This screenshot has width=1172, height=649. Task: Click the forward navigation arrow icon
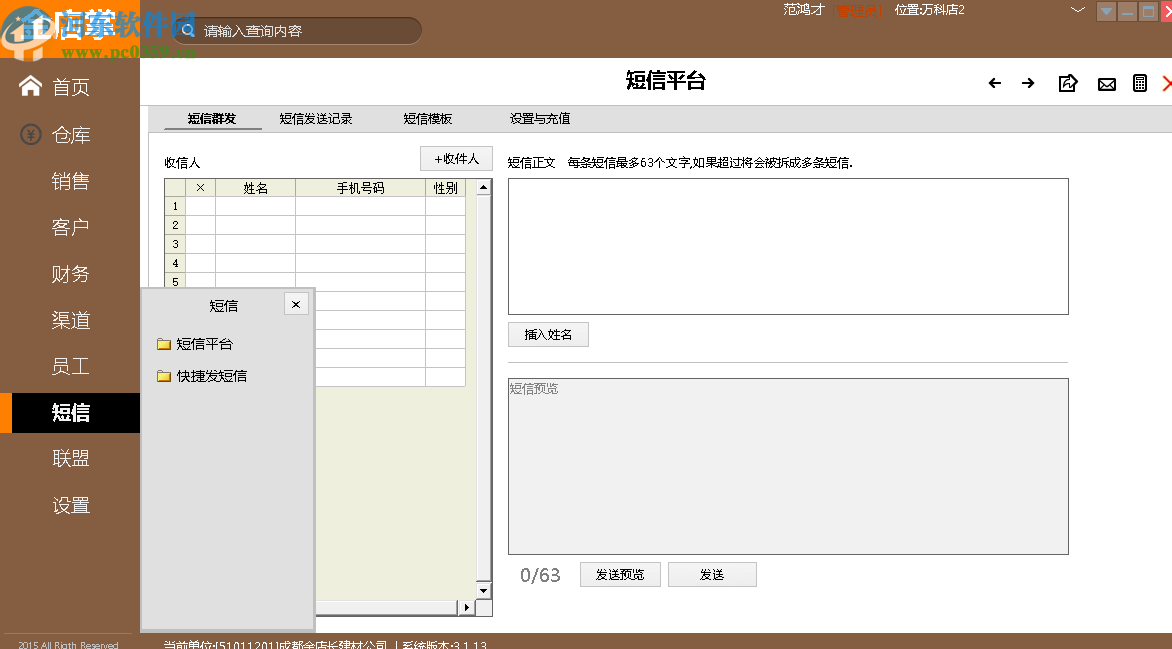pos(1029,84)
